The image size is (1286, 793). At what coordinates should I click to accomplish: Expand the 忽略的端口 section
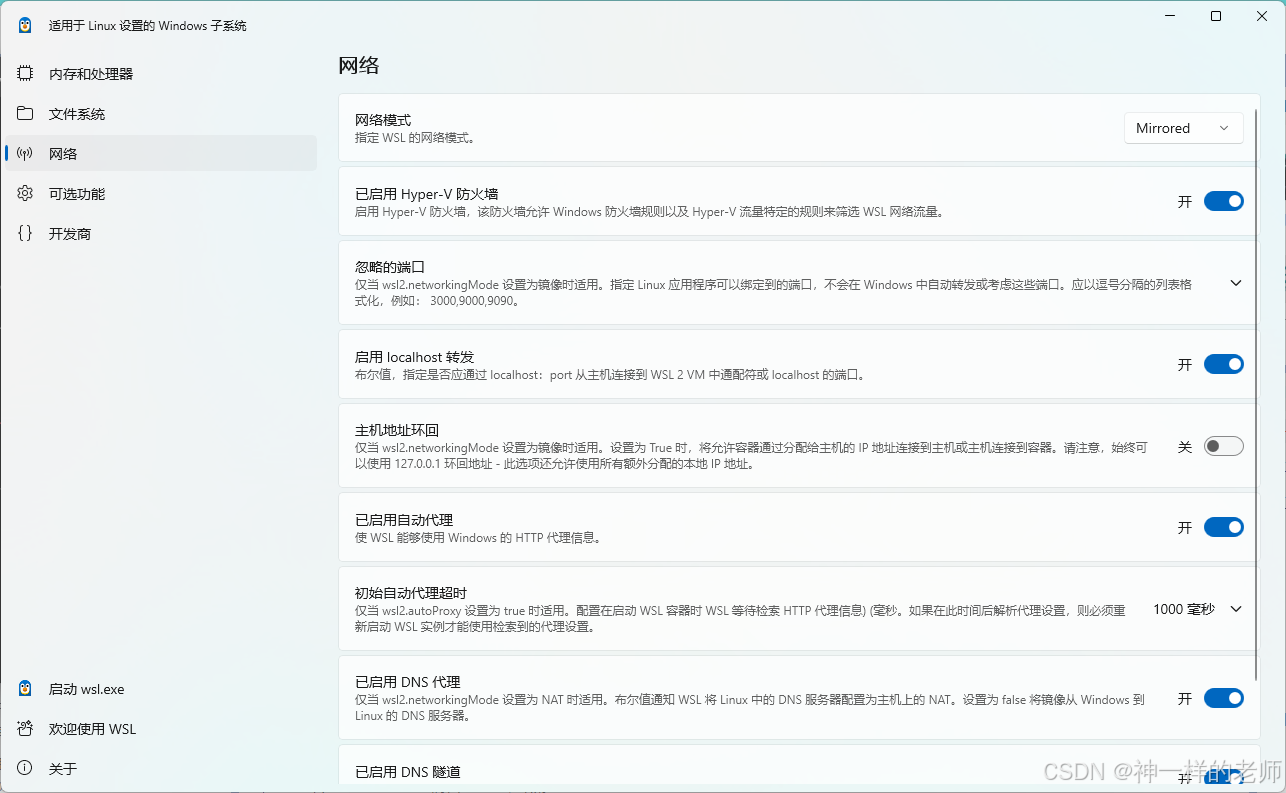click(1236, 283)
